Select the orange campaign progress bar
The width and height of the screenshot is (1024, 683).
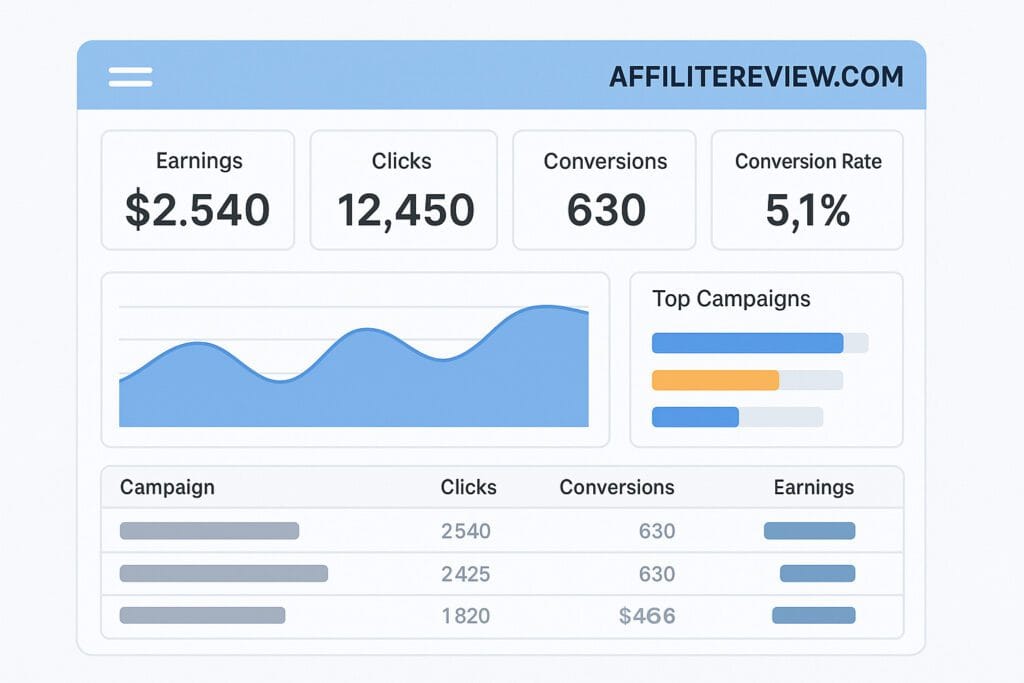(715, 380)
